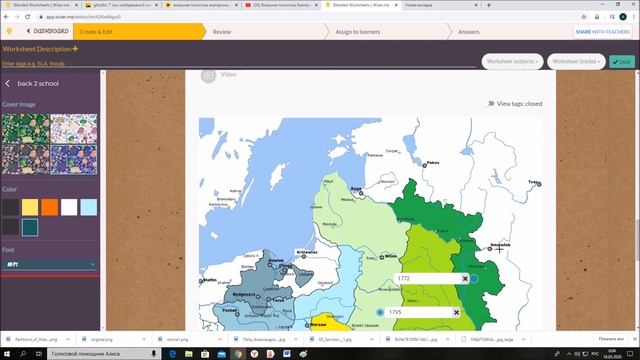640x360 pixels.
Task: Toggle the View tags: closed switch
Action: [491, 104]
